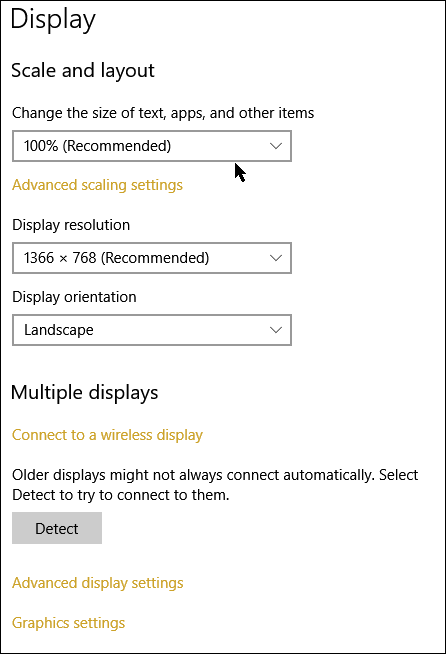Viewport: 446px width, 654px height.
Task: Open the 1366 × 768 resolution dropdown
Action: pyautogui.click(x=151, y=258)
